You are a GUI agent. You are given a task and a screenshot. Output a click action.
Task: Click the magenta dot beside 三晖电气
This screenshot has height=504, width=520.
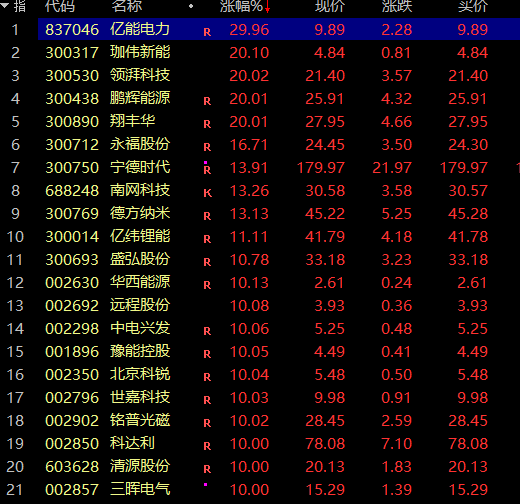click(206, 484)
